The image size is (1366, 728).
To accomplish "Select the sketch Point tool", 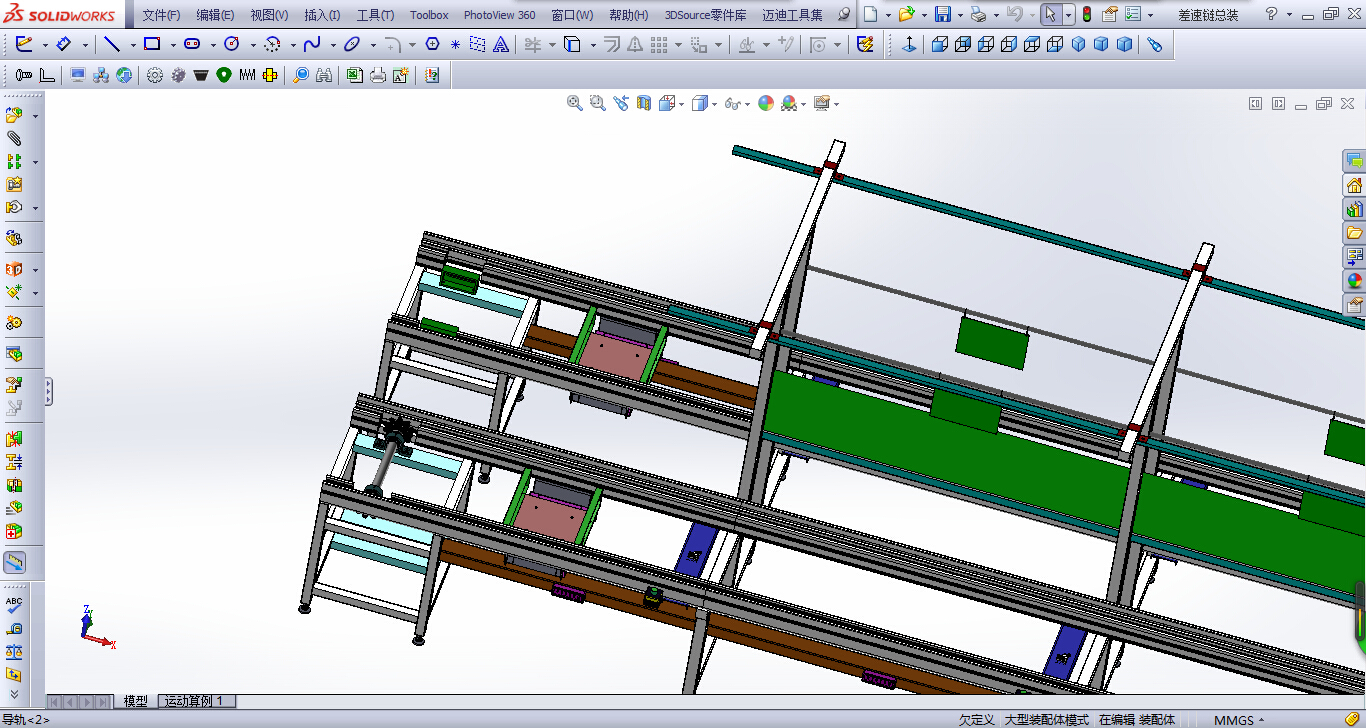I will pos(455,44).
